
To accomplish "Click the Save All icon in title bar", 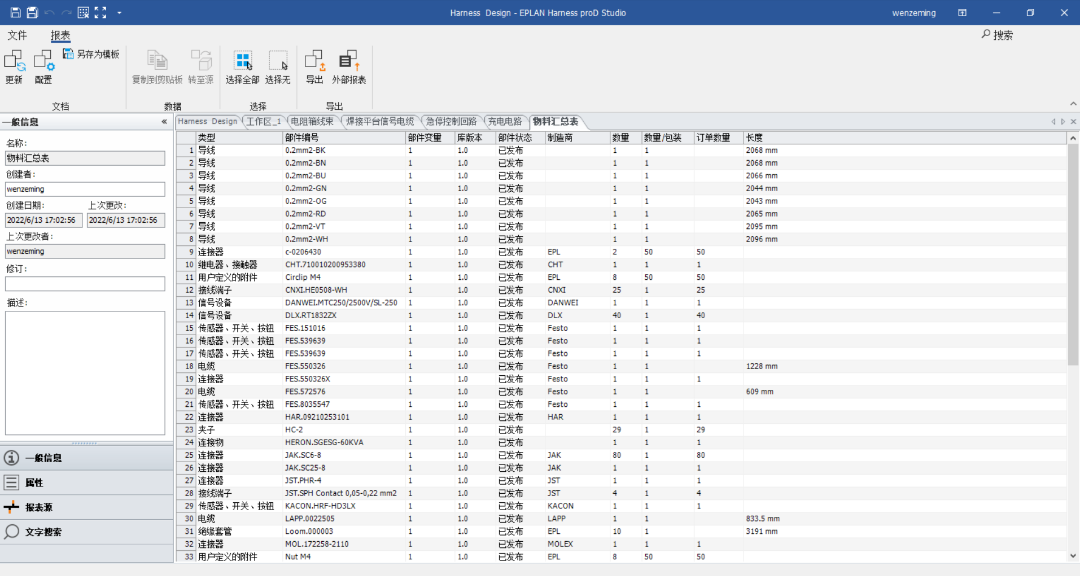I will [x=32, y=12].
